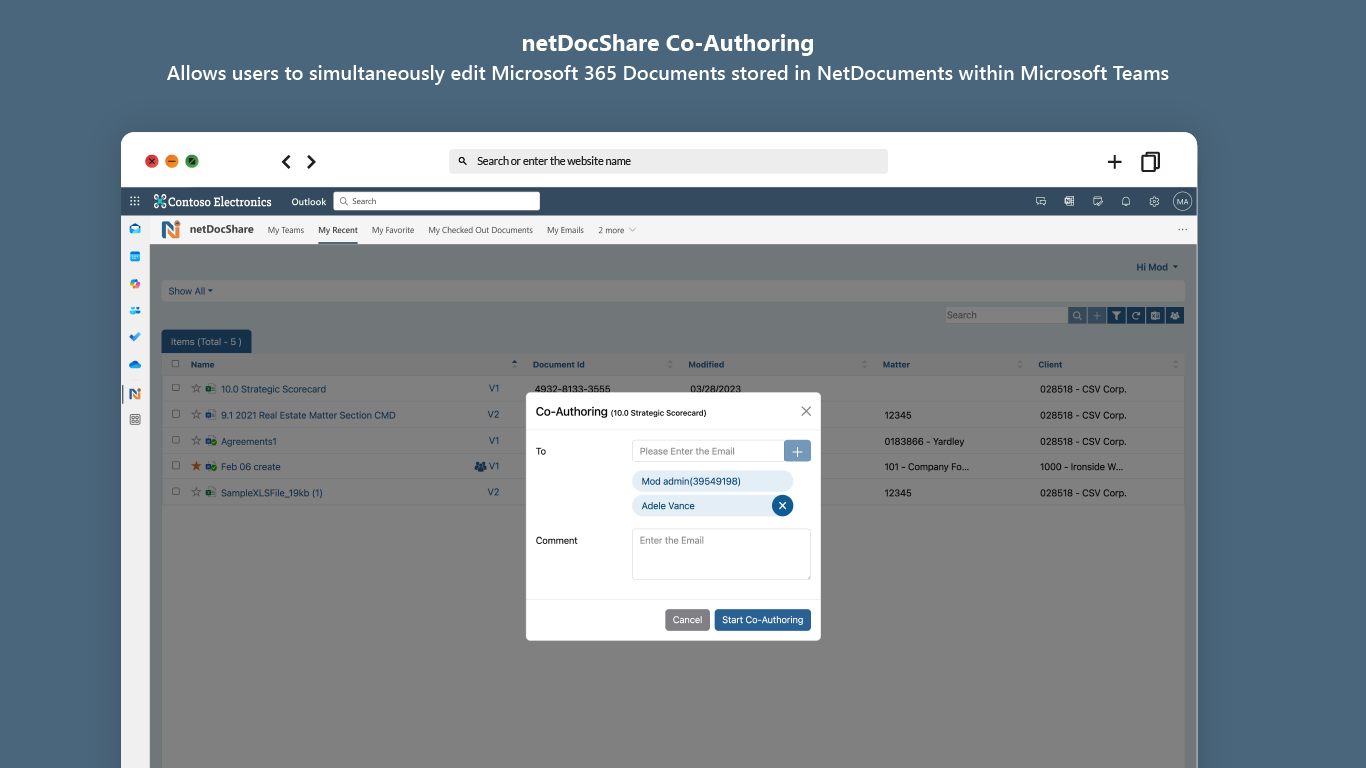Open the 9.1 2021 Real Estate Matter Section CMD document

pyautogui.click(x=308, y=415)
